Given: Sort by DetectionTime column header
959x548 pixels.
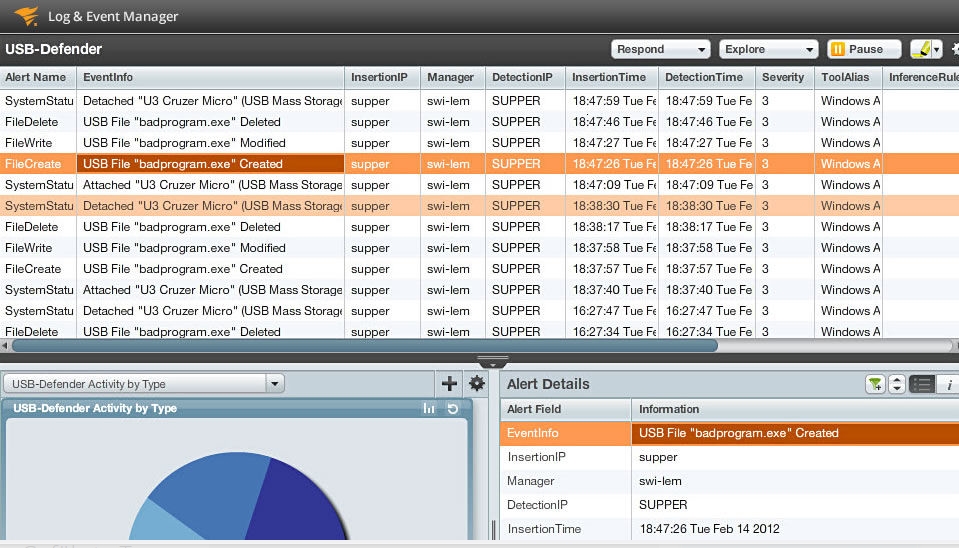Looking at the screenshot, I should click(x=706, y=77).
